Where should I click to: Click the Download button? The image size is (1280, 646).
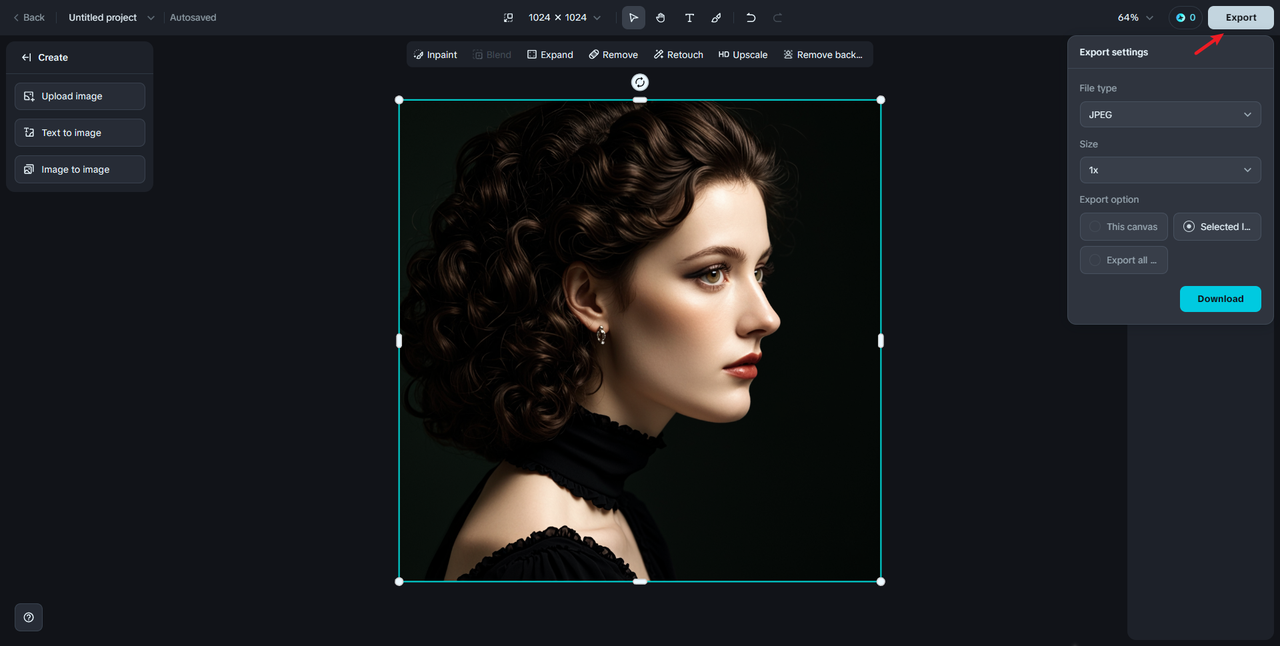click(x=1220, y=299)
